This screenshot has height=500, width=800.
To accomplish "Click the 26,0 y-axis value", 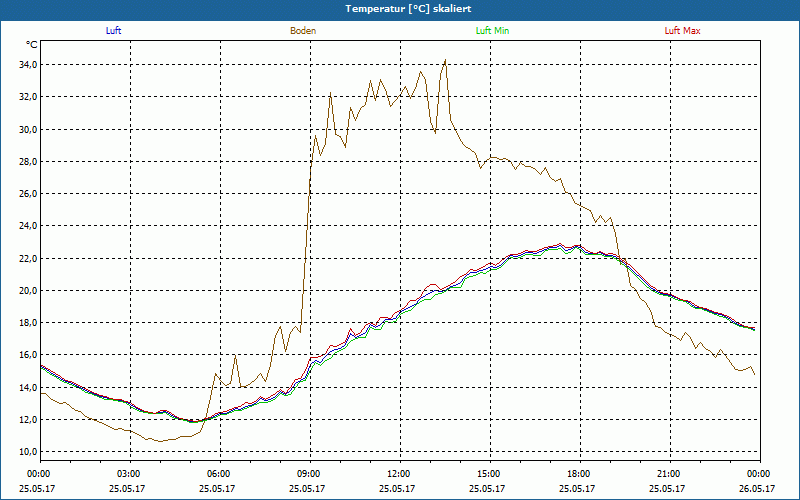I will (x=28, y=194).
